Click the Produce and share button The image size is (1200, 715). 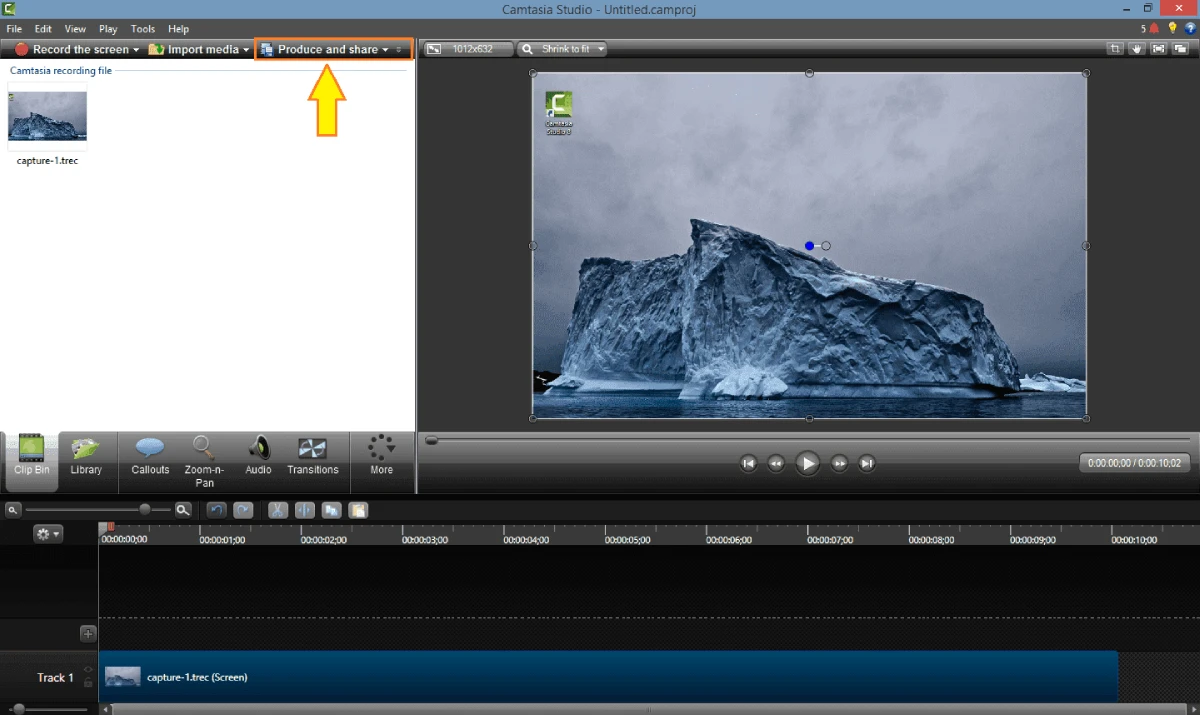pos(319,49)
